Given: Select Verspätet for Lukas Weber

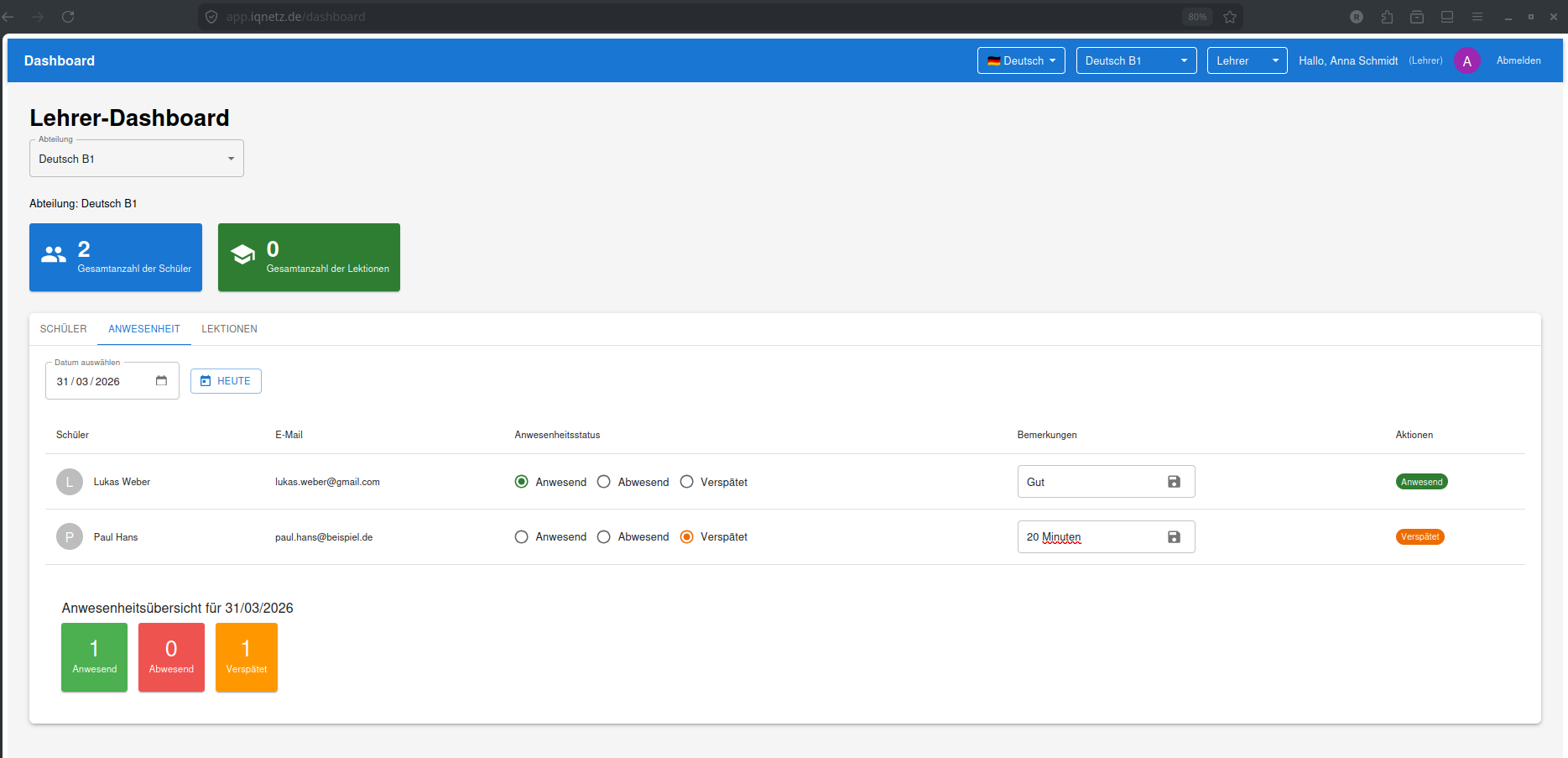Looking at the screenshot, I should click(x=687, y=482).
